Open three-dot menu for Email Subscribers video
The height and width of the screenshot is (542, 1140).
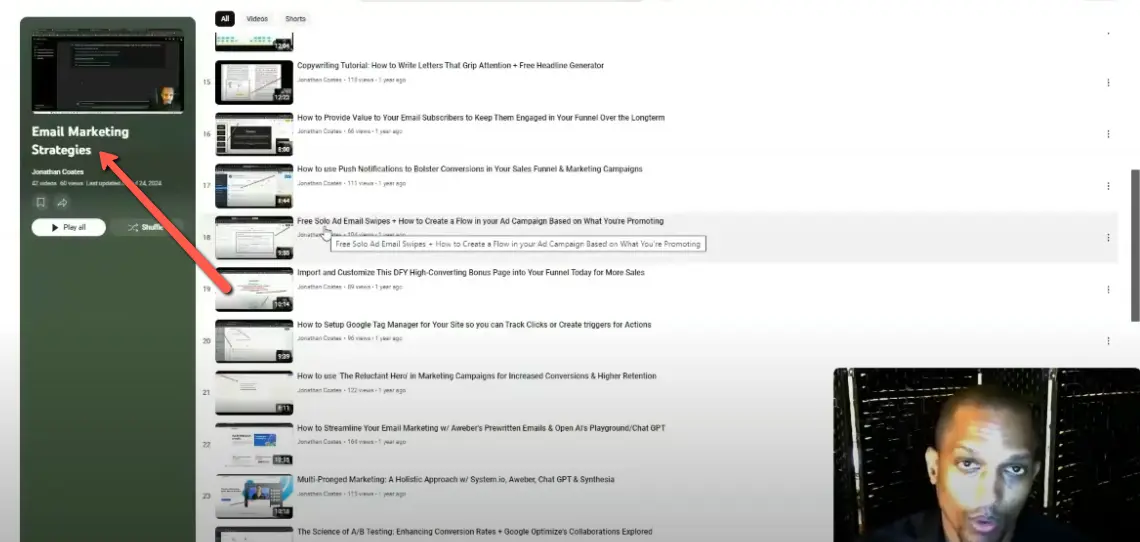point(1108,134)
